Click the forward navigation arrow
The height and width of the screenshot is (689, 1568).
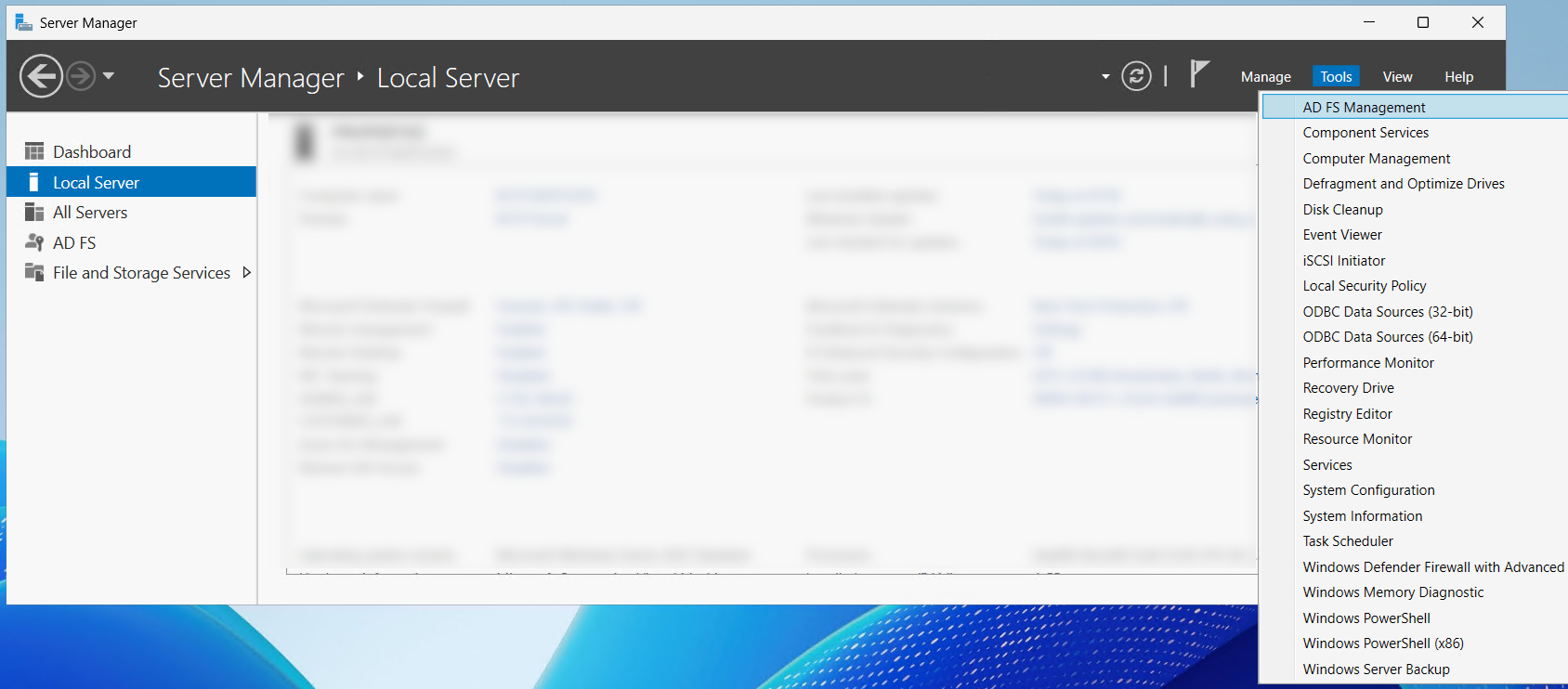coord(81,76)
